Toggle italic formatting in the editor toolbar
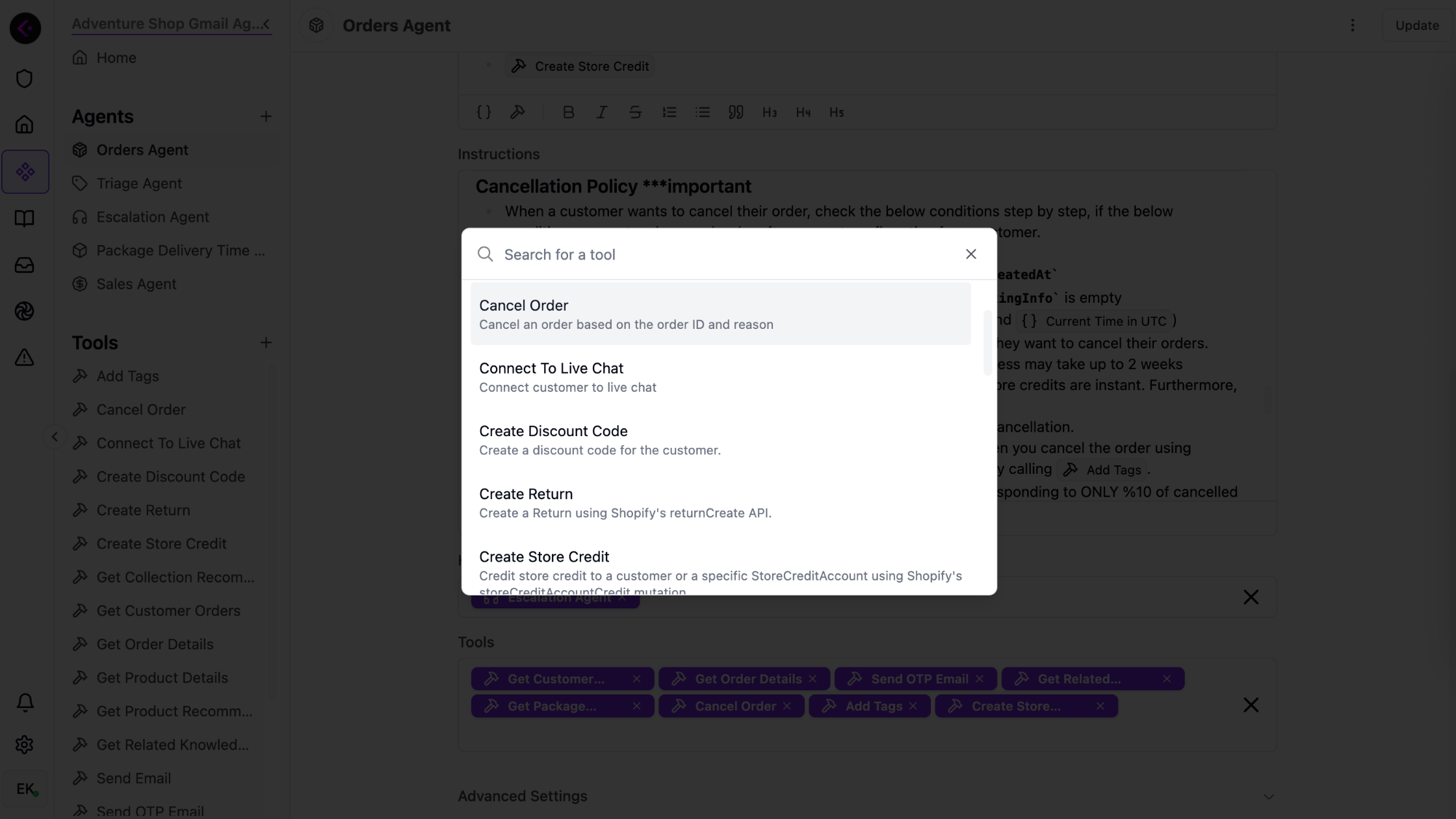This screenshot has height=819, width=1456. click(602, 112)
